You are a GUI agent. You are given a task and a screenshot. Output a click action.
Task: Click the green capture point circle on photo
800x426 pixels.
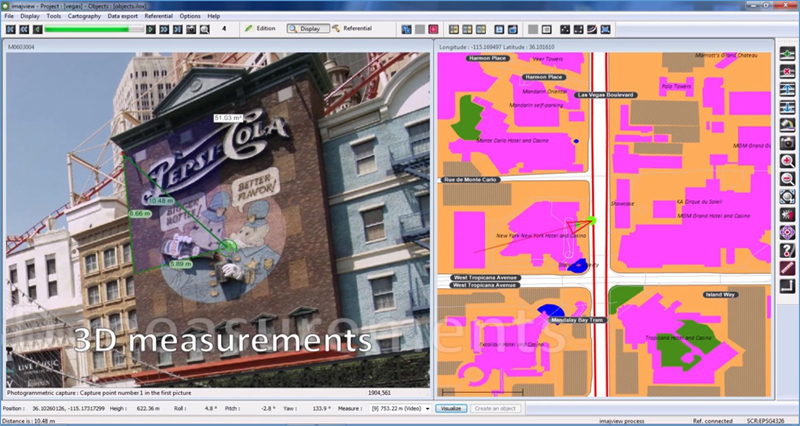(228, 247)
